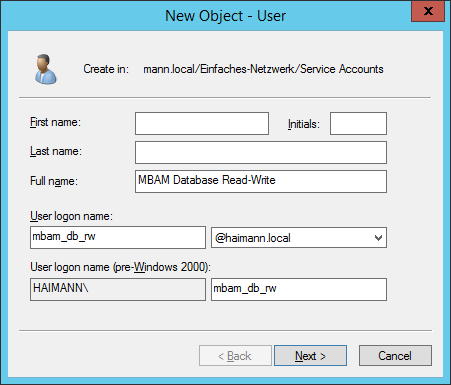The height and width of the screenshot is (385, 451).
Task: Edit the Full name field
Action: pos(261,181)
